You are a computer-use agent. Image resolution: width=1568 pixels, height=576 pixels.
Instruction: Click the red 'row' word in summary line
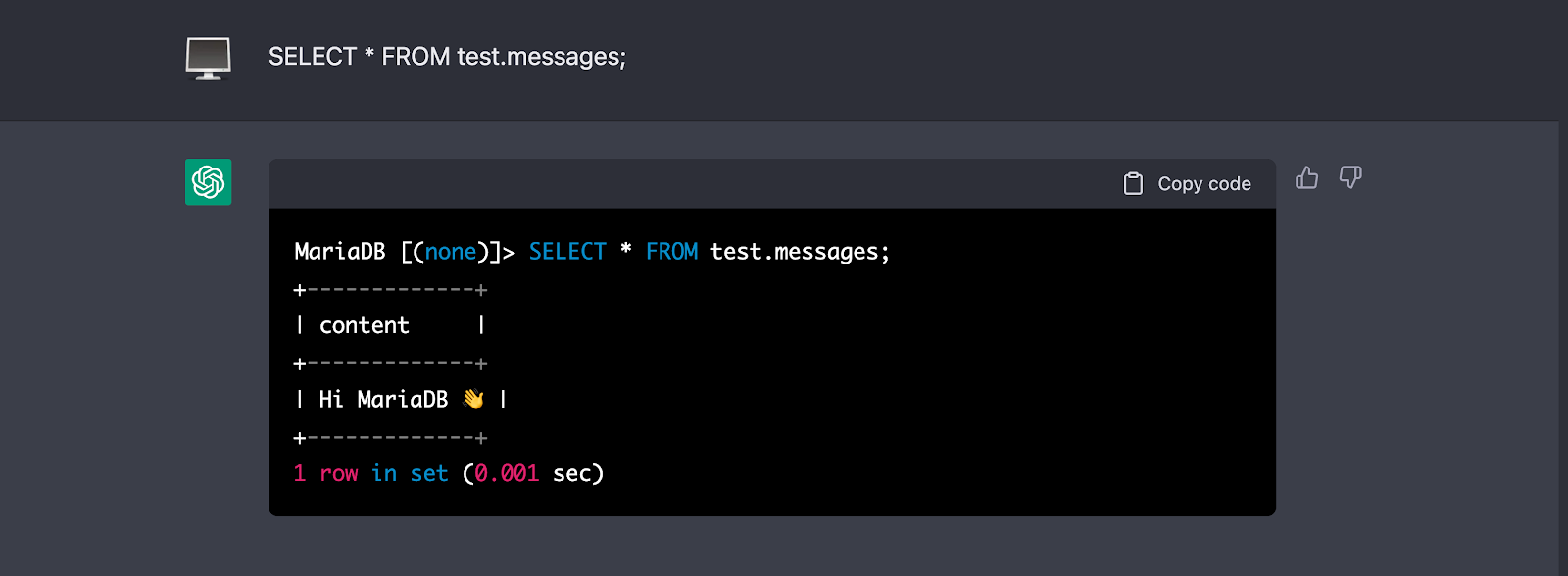pyautogui.click(x=338, y=474)
